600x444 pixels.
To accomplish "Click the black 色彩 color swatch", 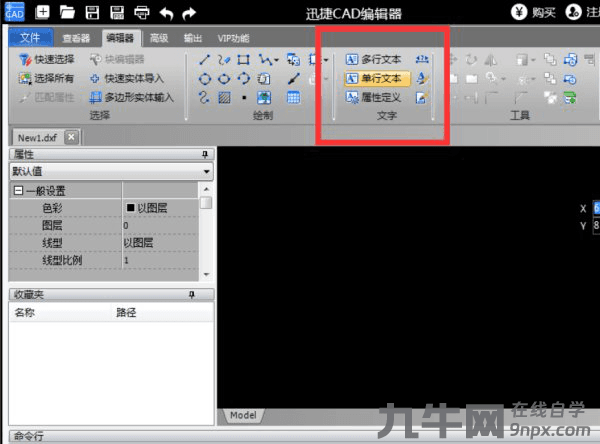I will click(130, 207).
